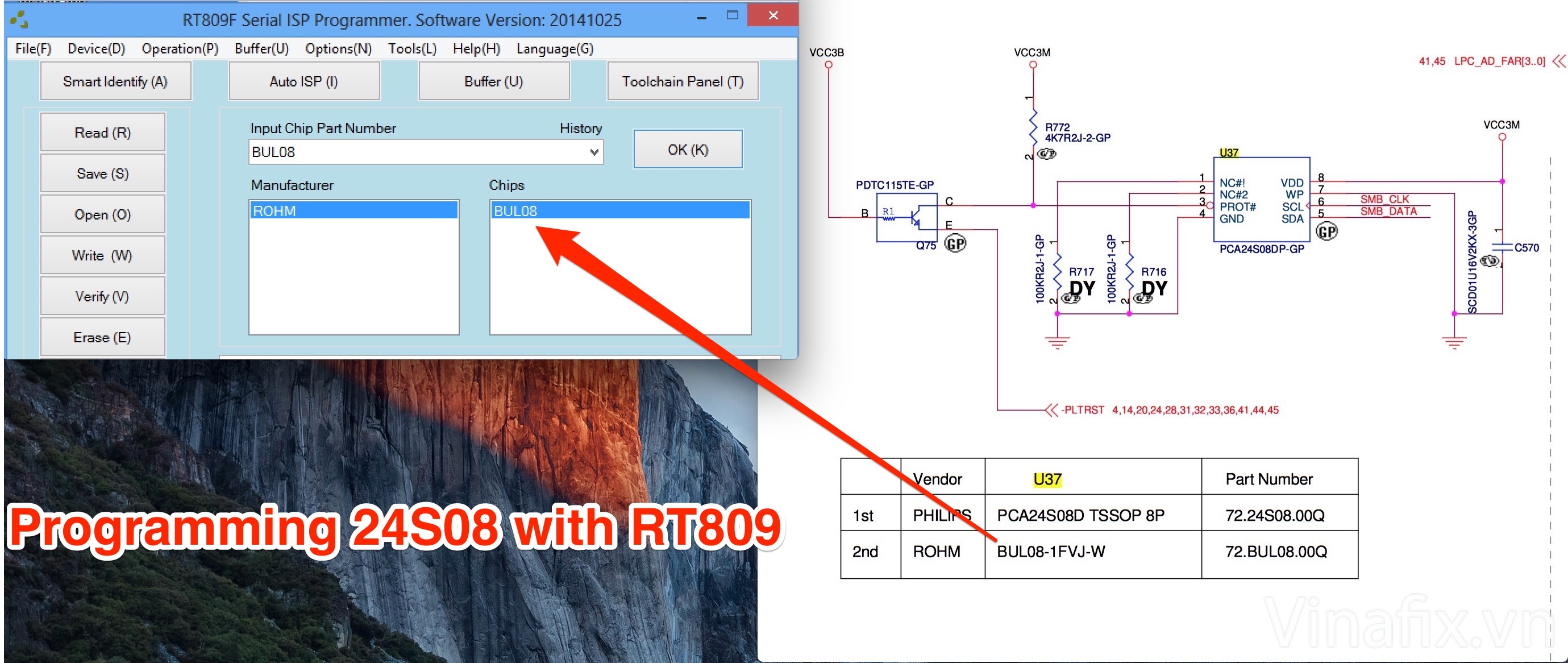Click the R716 resistor label
The height and width of the screenshot is (663, 1568).
pyautogui.click(x=1154, y=272)
